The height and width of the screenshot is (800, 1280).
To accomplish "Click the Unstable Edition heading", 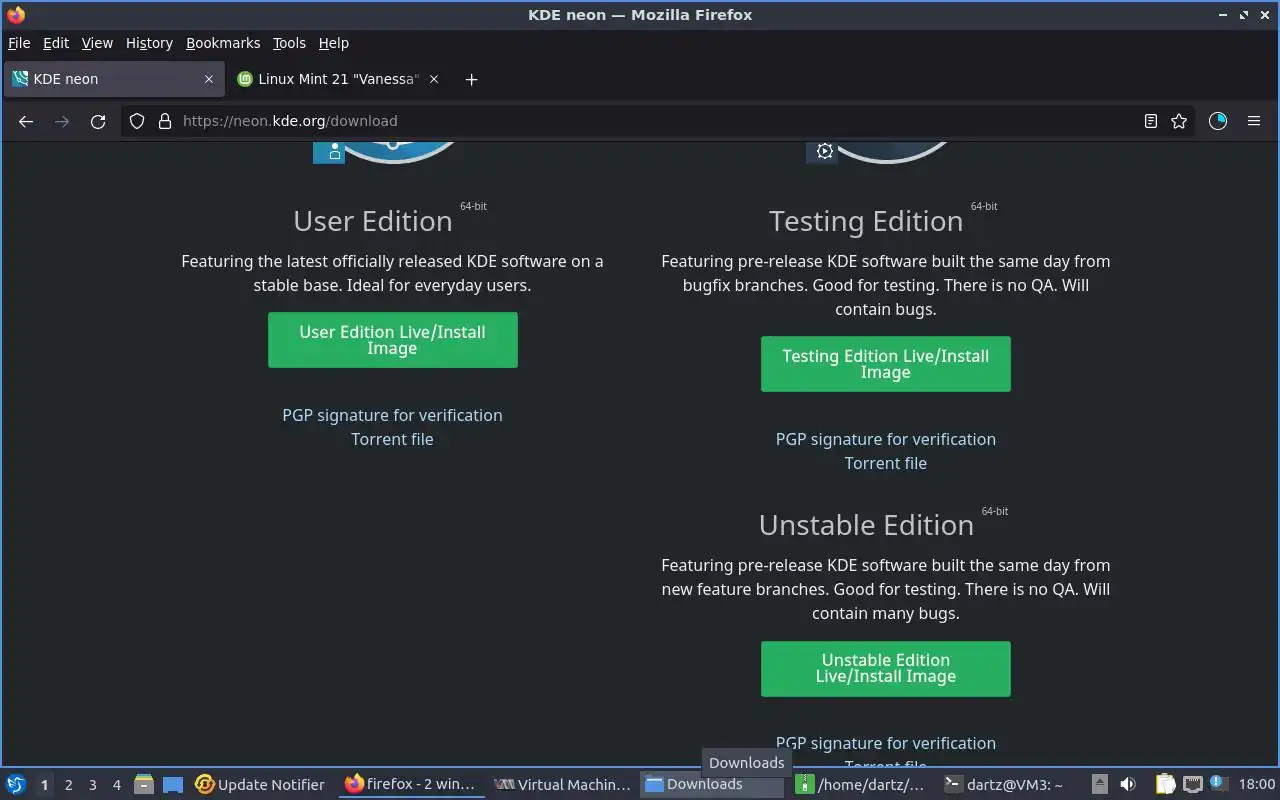I will point(866,525).
